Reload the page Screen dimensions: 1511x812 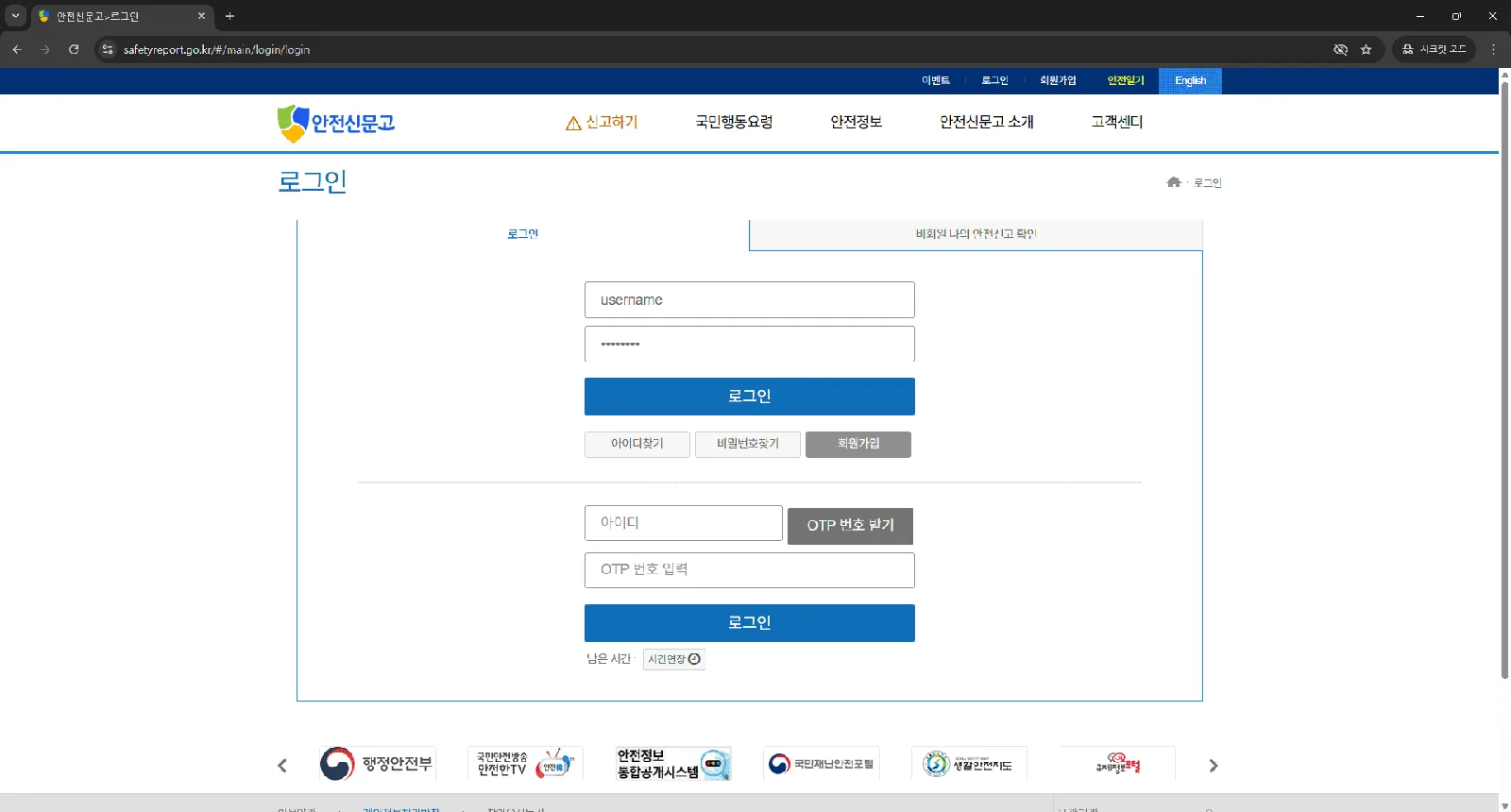point(74,49)
